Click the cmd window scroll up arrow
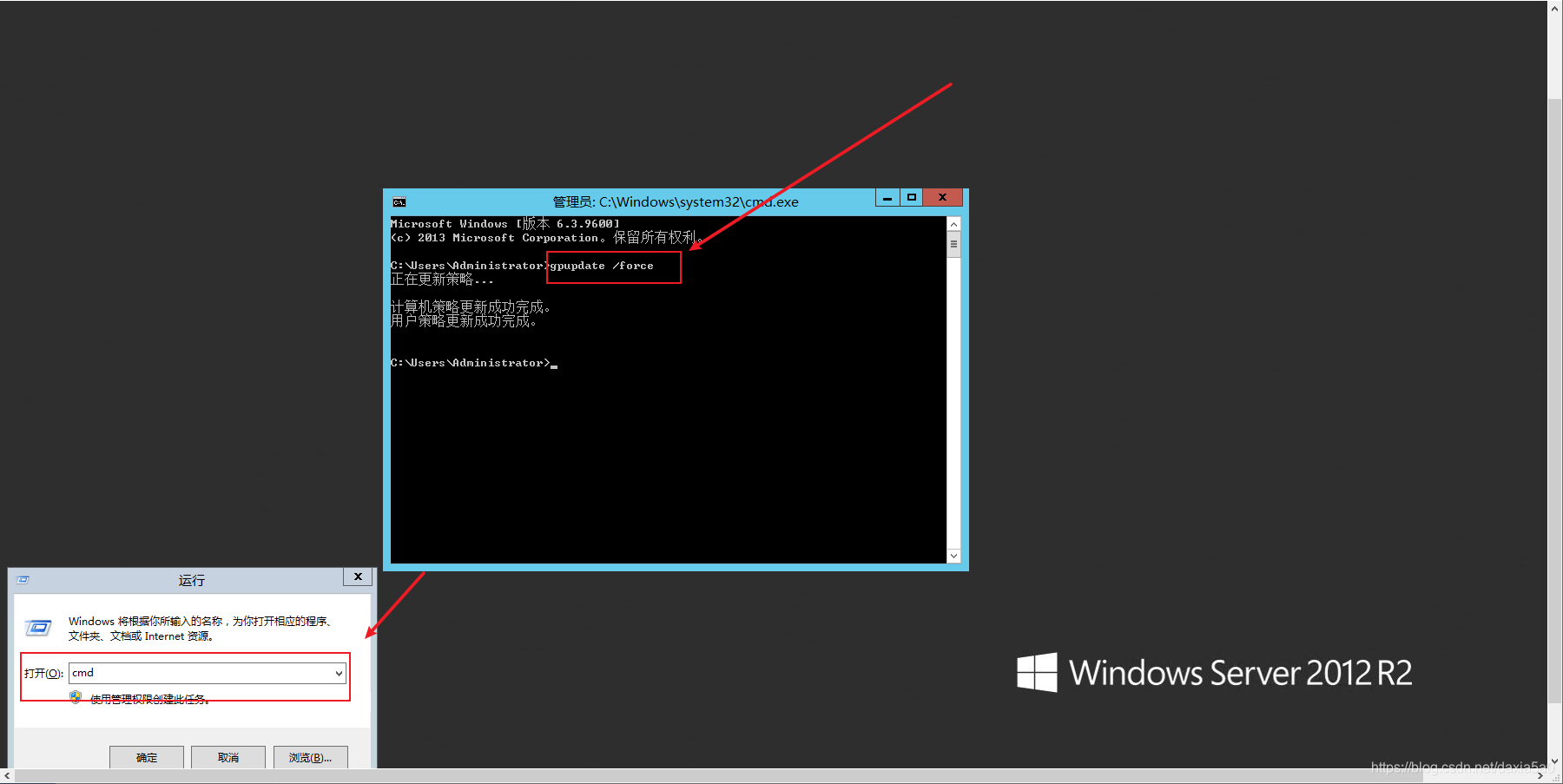Viewport: 1563px width, 784px height. click(953, 224)
